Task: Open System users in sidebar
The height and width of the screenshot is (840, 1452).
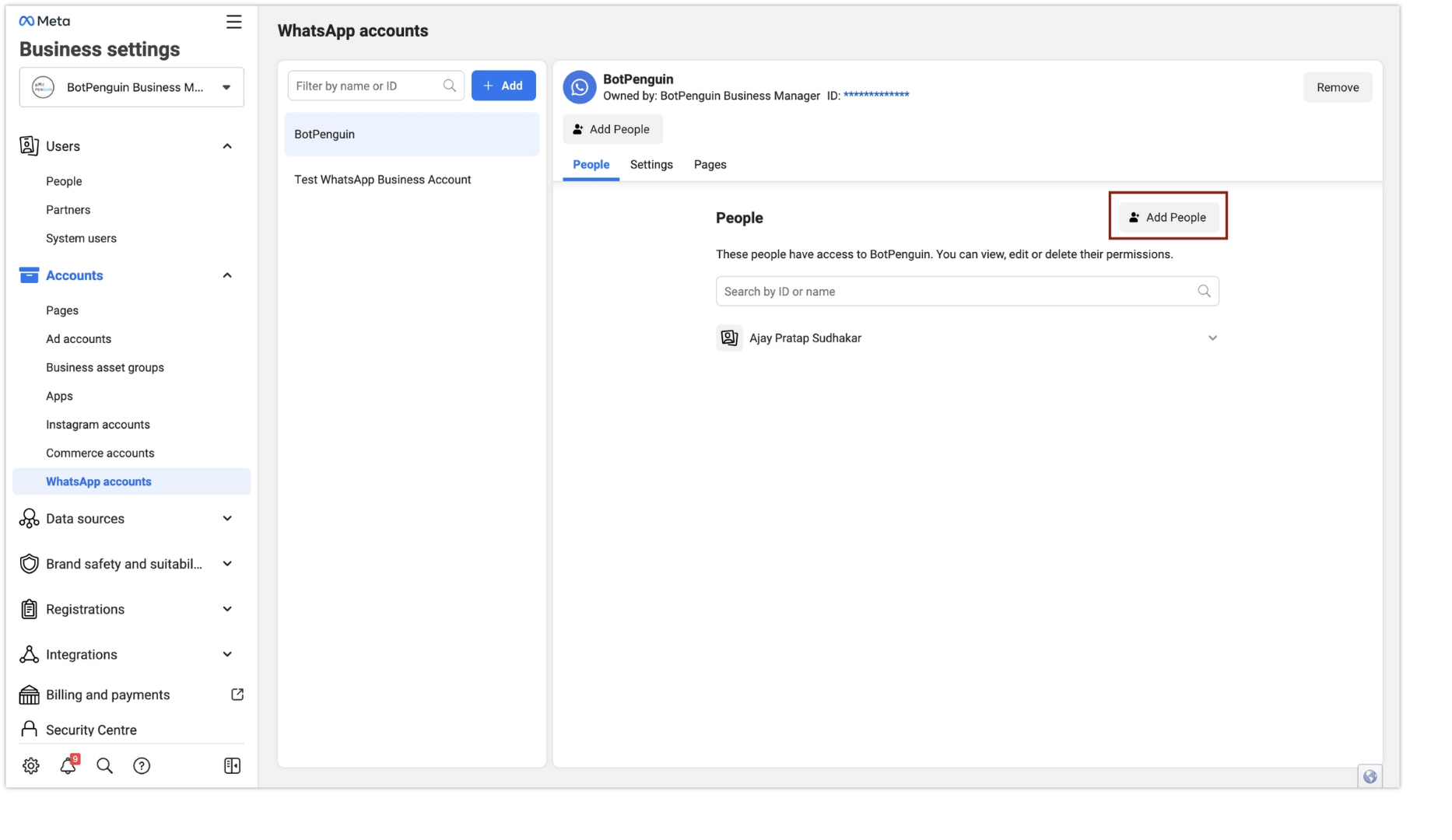Action: tap(81, 239)
